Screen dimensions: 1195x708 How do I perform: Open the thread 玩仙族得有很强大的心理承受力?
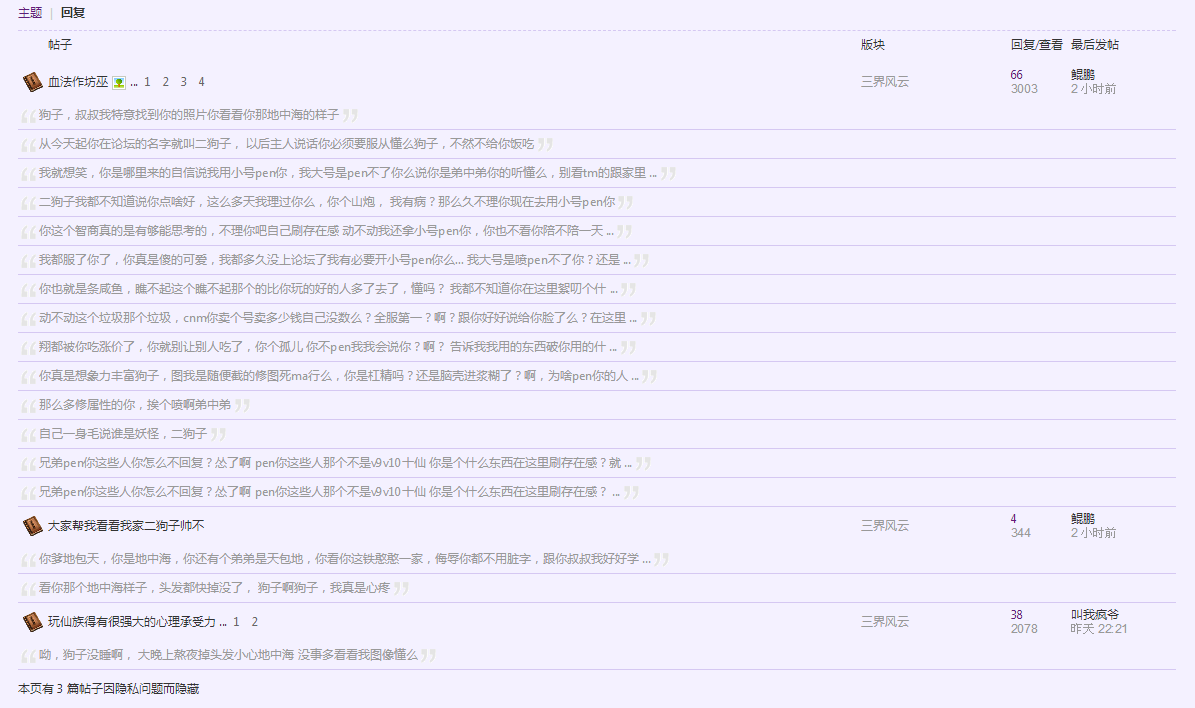click(x=132, y=622)
